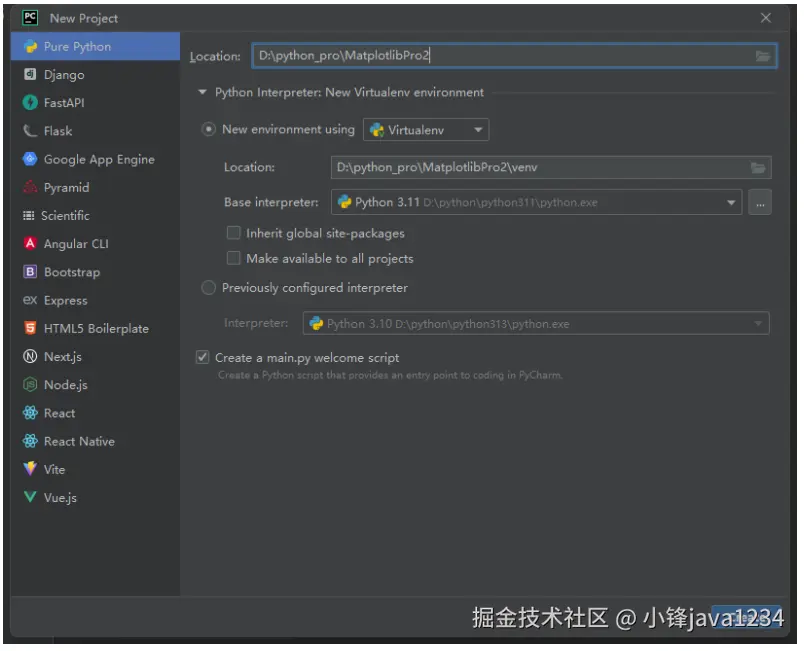Select the Vue.js label
Screen dimensions: 804x651
[x=61, y=498]
